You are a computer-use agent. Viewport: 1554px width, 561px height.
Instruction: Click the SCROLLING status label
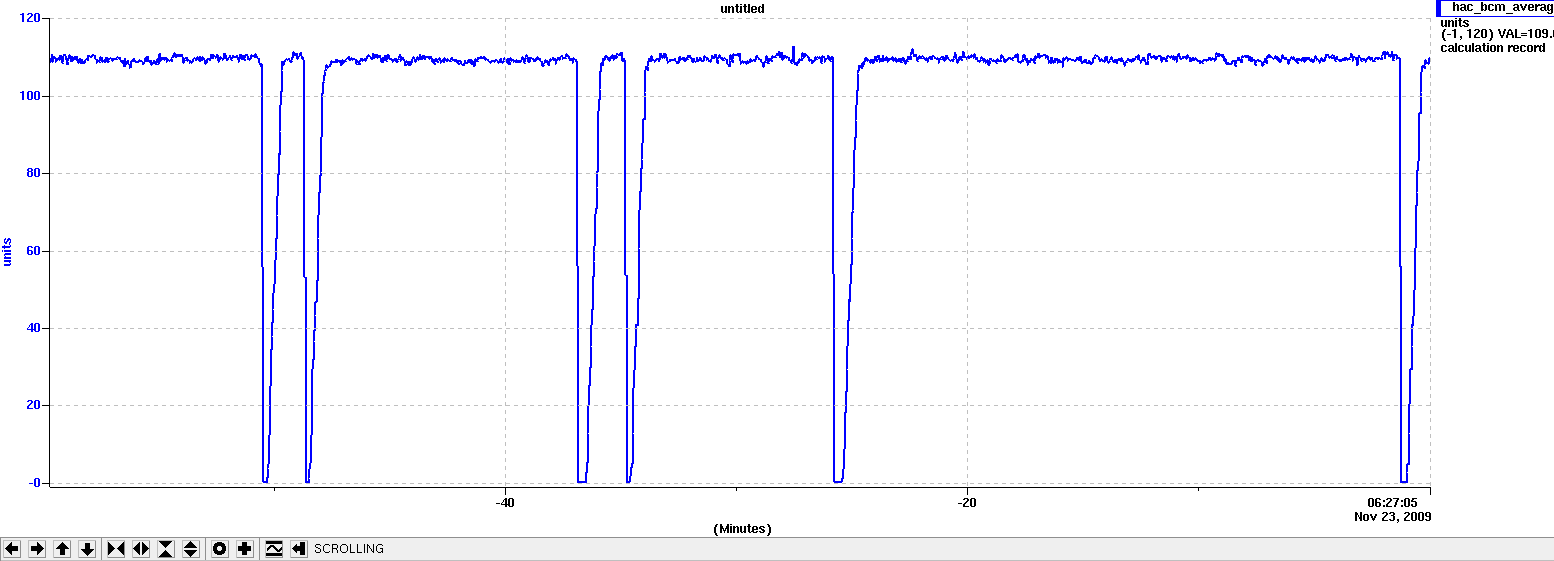(349, 549)
